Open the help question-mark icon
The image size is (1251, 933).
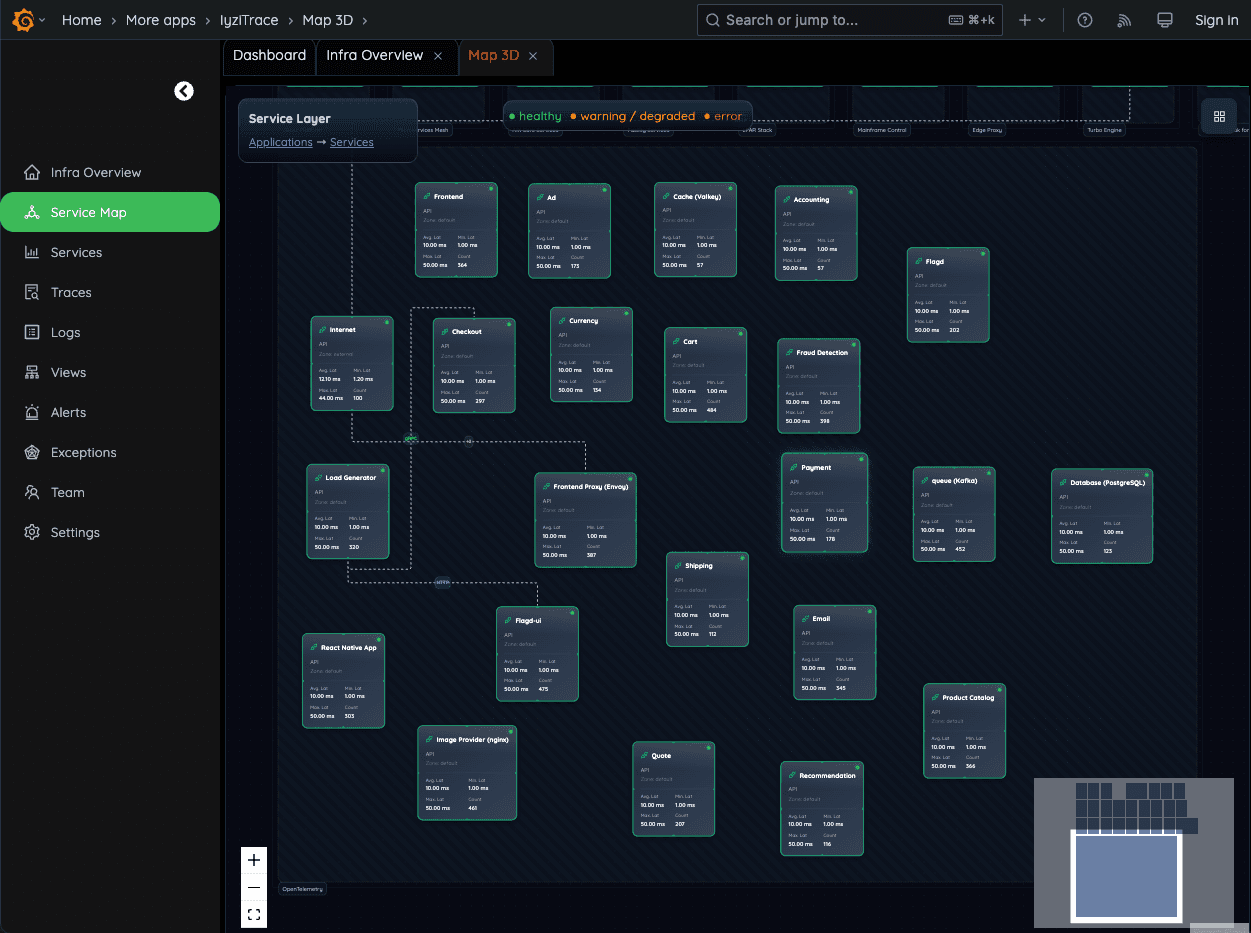coord(1085,20)
